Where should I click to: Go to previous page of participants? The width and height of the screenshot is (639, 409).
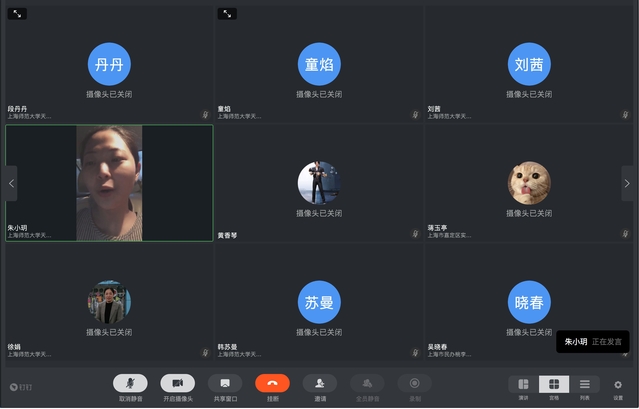(12, 183)
